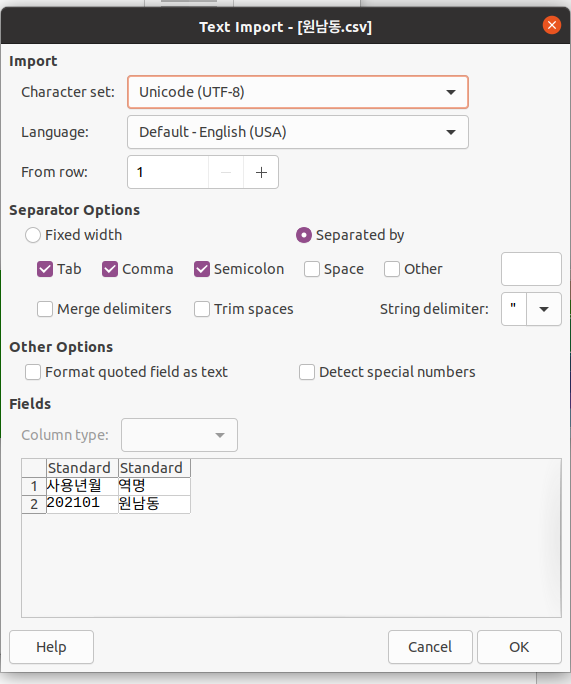The image size is (571, 684).
Task: Close the Text Import dialog
Action: tap(551, 25)
